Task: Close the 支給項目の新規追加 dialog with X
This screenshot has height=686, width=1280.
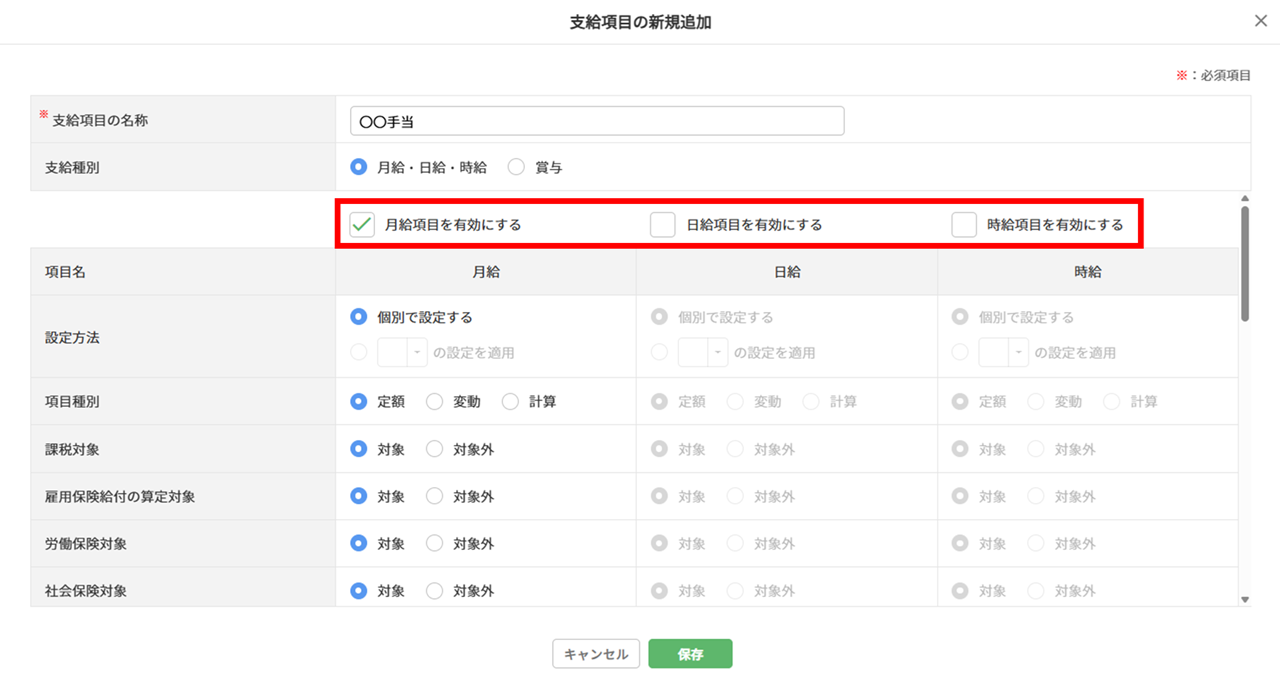Action: tap(1261, 21)
